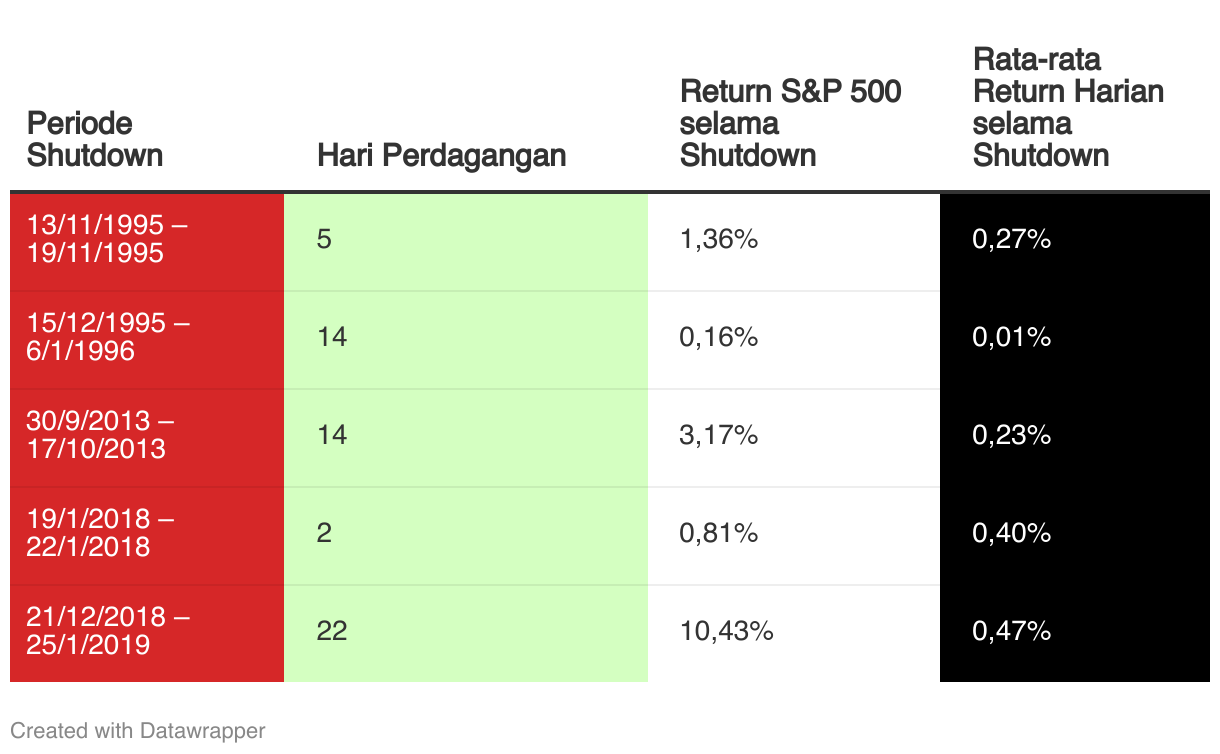Click the red 13/11/1995 – 19/11/1995 period cell

pyautogui.click(x=147, y=240)
